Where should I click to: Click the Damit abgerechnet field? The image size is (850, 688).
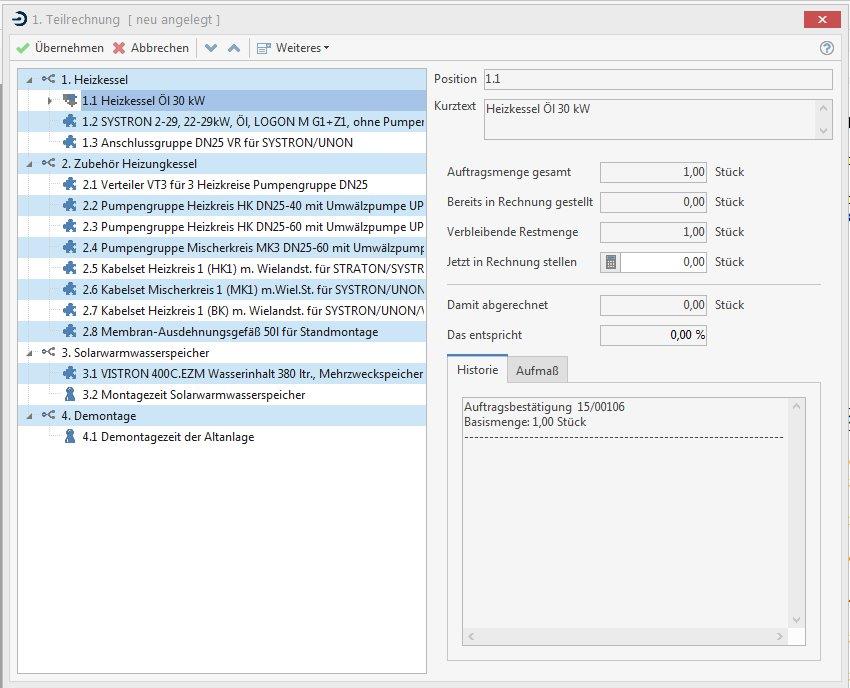tap(653, 305)
